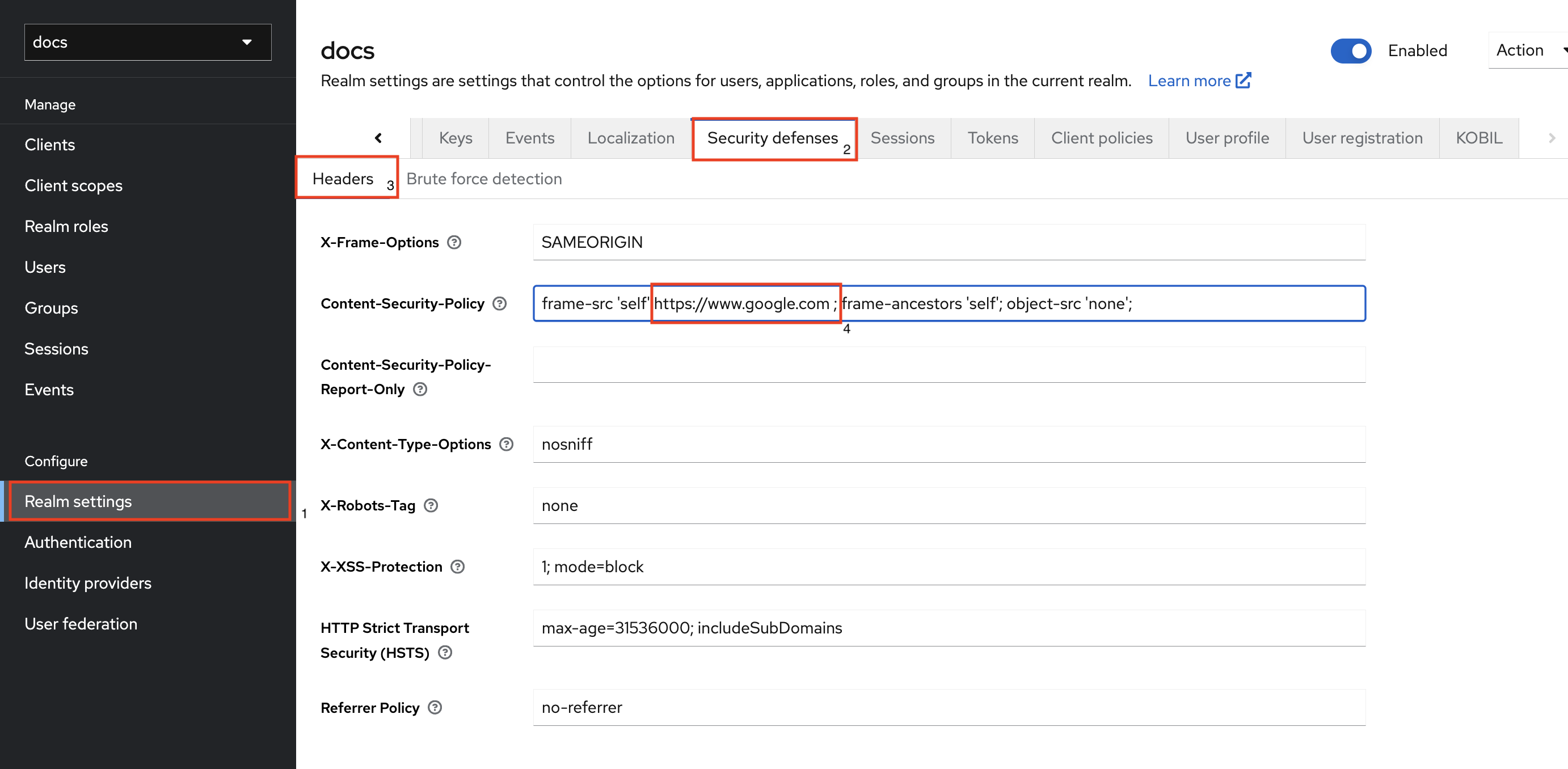Focus the Content-Security-Policy input field
Screen dimensions: 1568x769
tap(949, 303)
